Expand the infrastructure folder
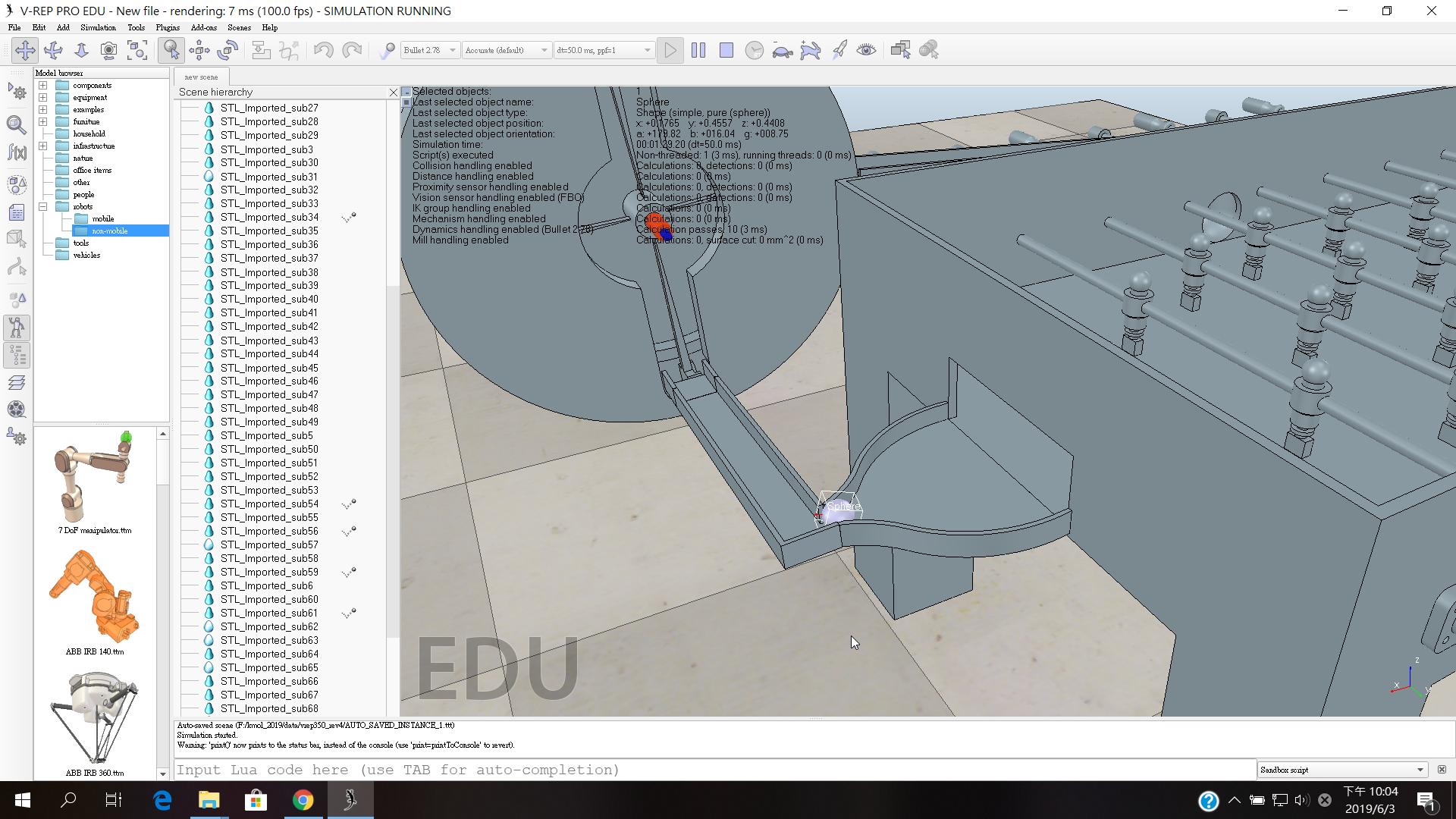Viewport: 1456px width, 819px height. (43, 146)
